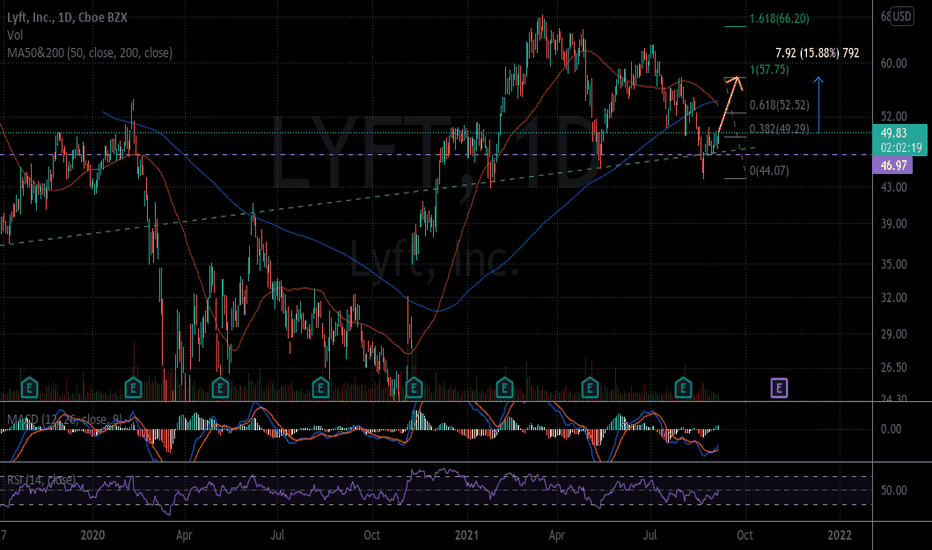Click the 39.00 price axis label
This screenshot has width=932, height=550.
tap(893, 224)
